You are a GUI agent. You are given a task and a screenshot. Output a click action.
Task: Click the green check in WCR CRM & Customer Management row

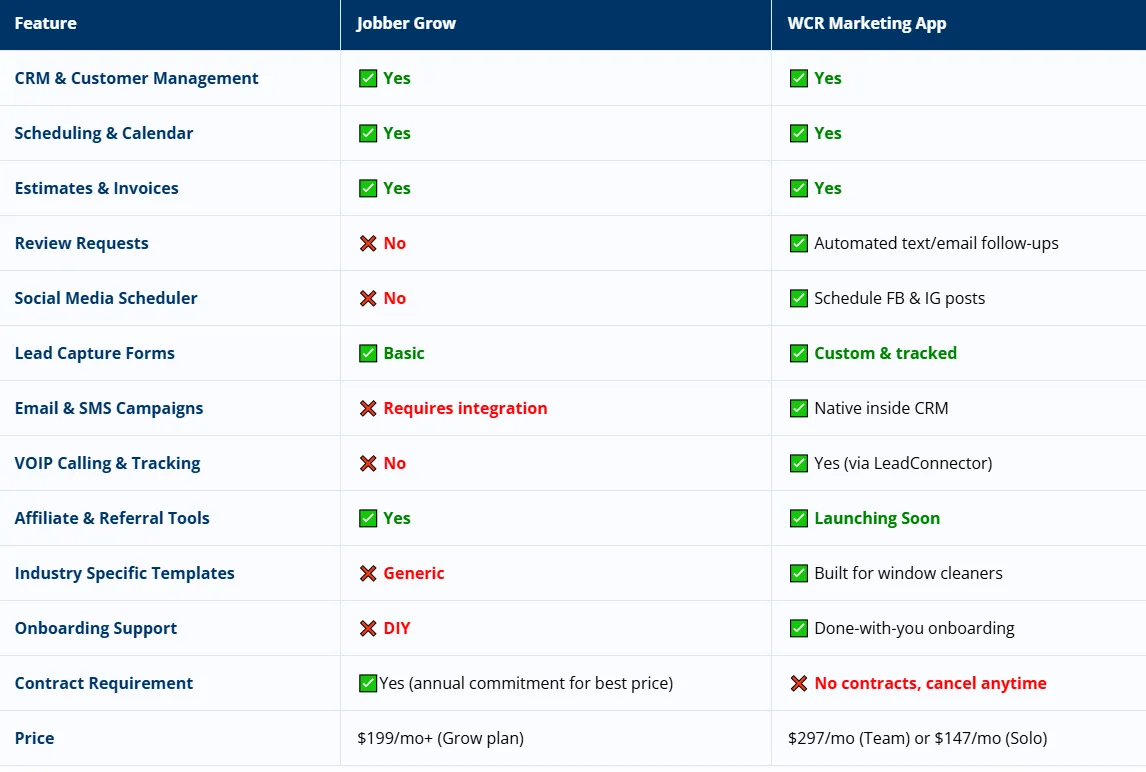point(799,78)
